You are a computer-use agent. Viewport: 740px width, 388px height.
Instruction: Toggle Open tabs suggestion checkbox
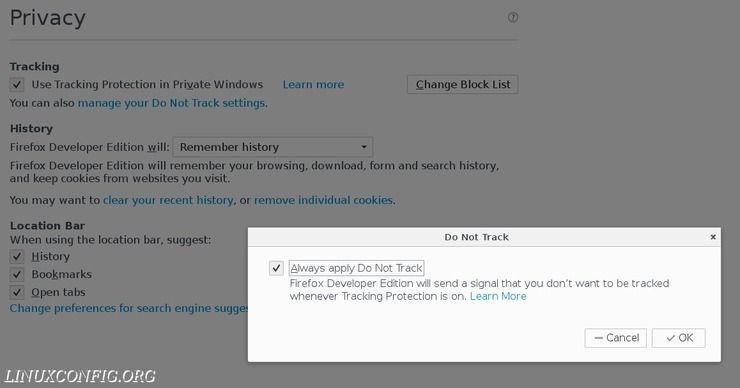click(x=17, y=292)
